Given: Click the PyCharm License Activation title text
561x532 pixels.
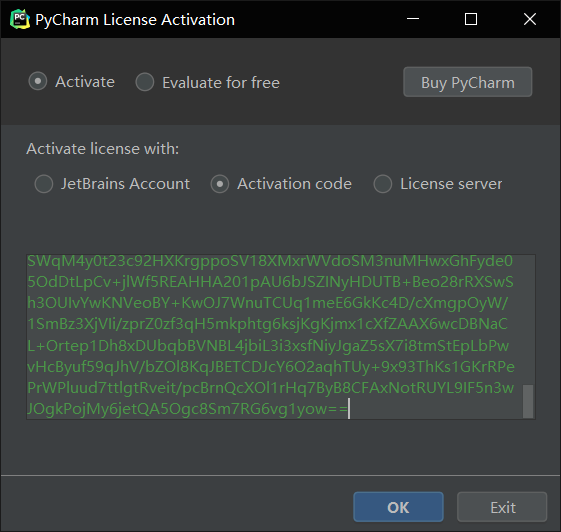Looking at the screenshot, I should coord(135,20).
